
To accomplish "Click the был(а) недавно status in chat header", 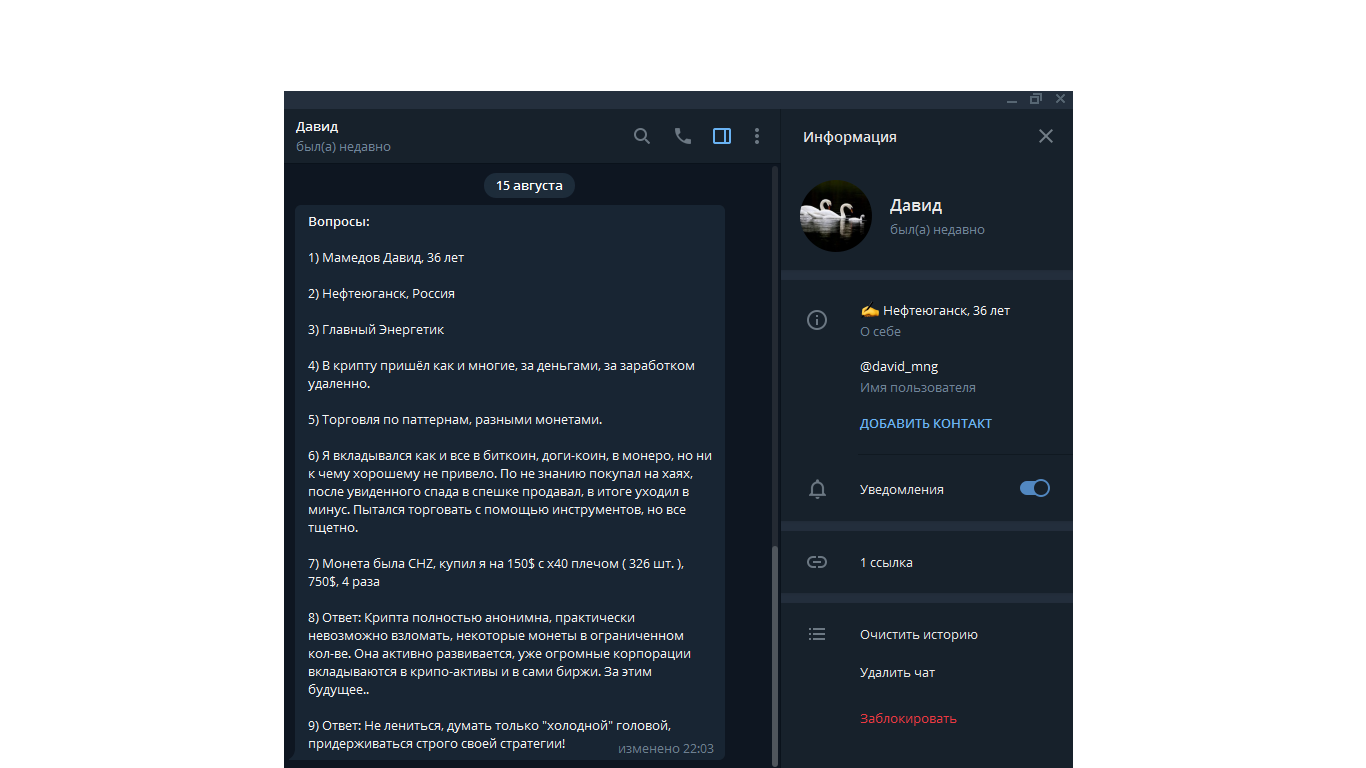I will [x=343, y=147].
